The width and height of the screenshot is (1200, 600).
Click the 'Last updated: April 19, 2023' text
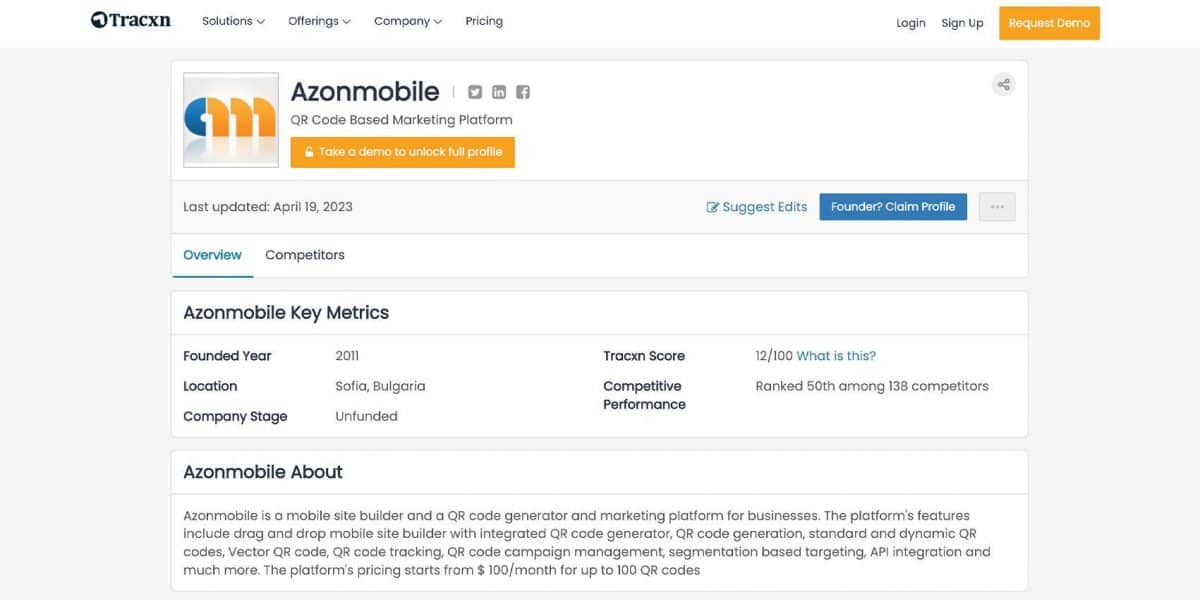268,207
